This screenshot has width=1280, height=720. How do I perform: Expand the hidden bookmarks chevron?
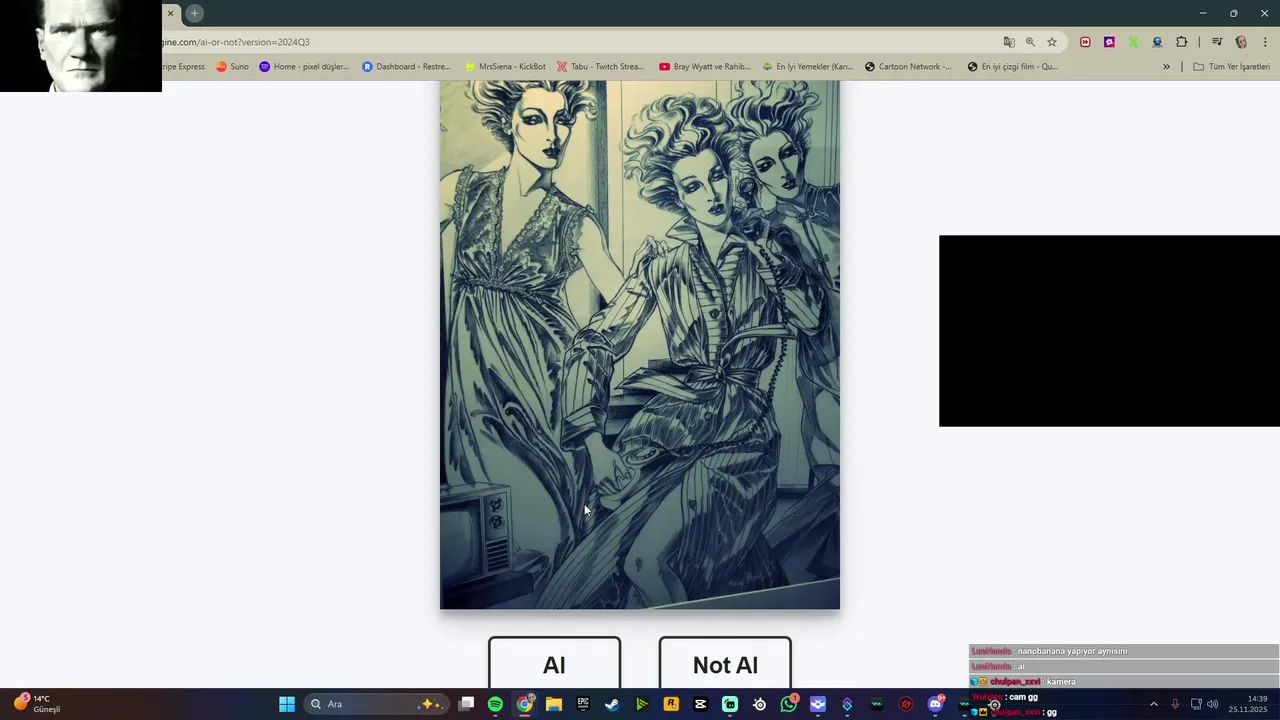(1166, 67)
